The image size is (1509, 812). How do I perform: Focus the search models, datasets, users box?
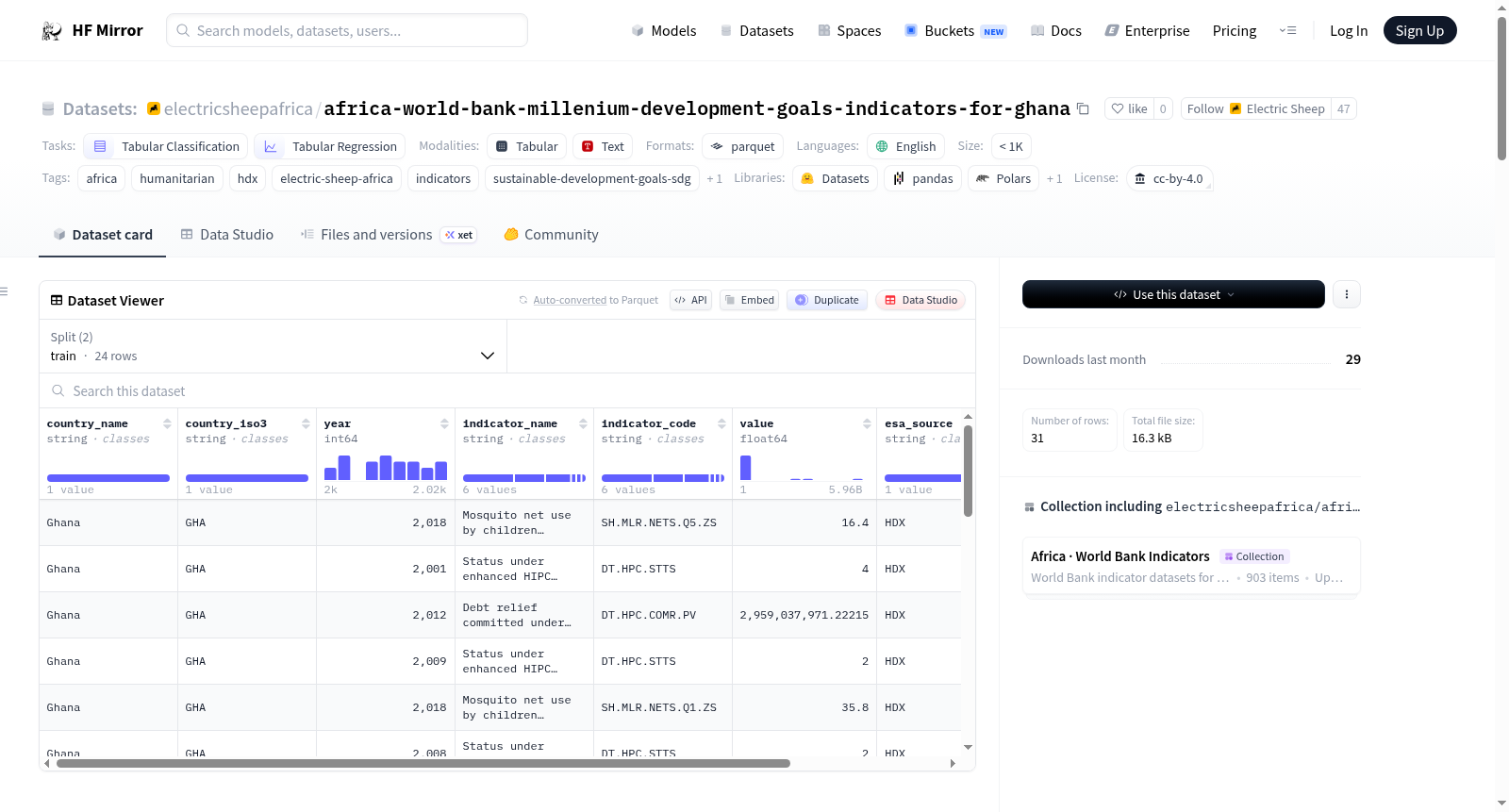click(347, 31)
